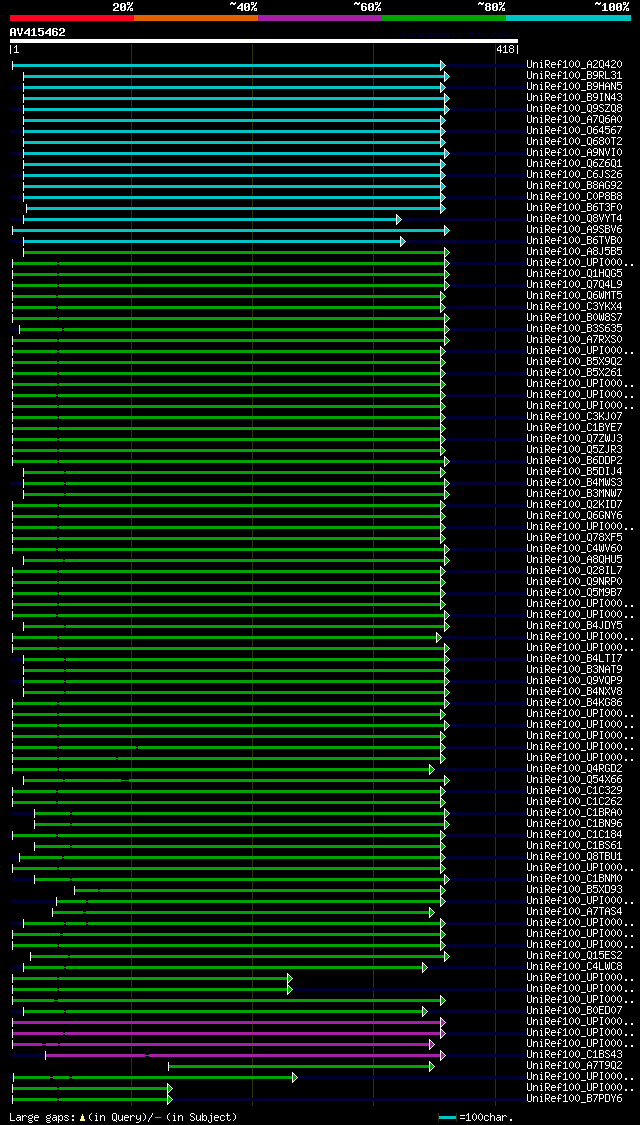Select the UniRef100_C1BYE7 label
This screenshot has height=1125, width=640.
(x=574, y=427)
